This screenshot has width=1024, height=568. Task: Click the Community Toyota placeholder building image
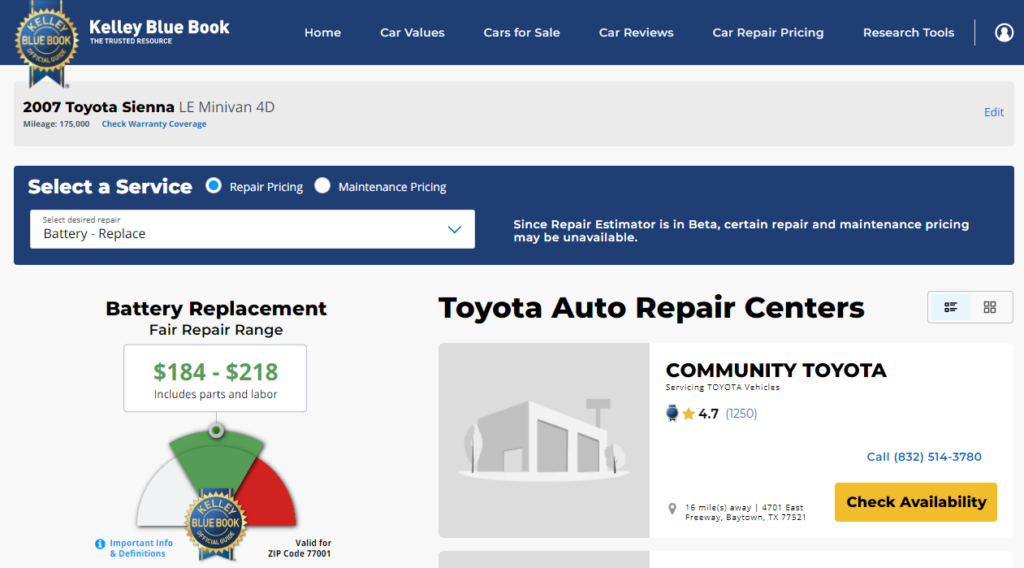pyautogui.click(x=544, y=440)
